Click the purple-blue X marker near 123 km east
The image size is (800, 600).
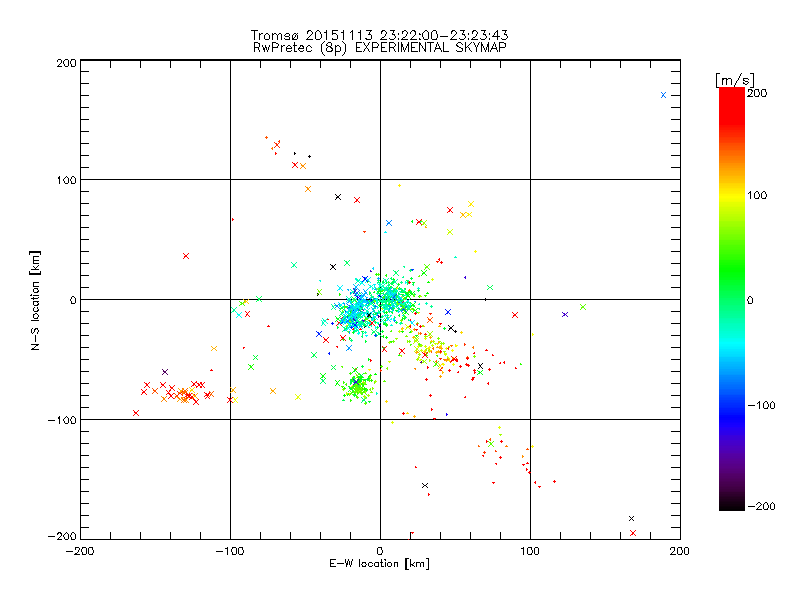click(565, 314)
